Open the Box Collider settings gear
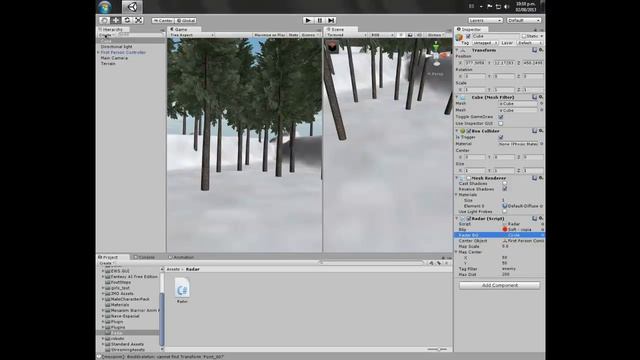The height and width of the screenshot is (360, 640). point(541,131)
